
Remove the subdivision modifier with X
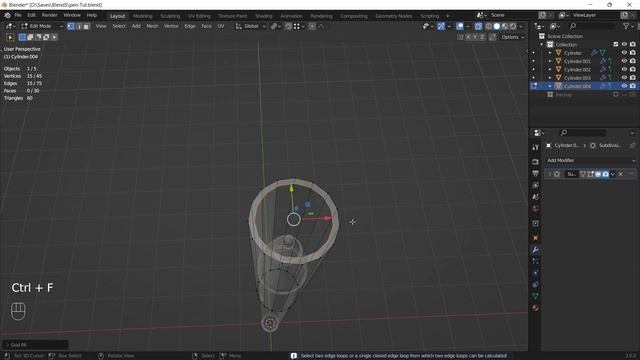click(x=621, y=174)
